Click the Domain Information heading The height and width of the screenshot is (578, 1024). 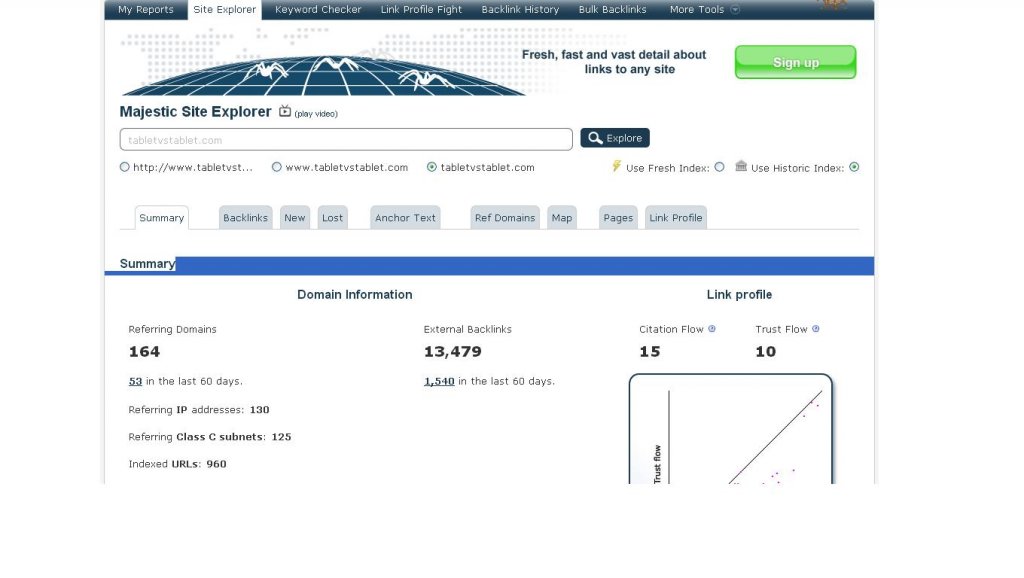355,295
